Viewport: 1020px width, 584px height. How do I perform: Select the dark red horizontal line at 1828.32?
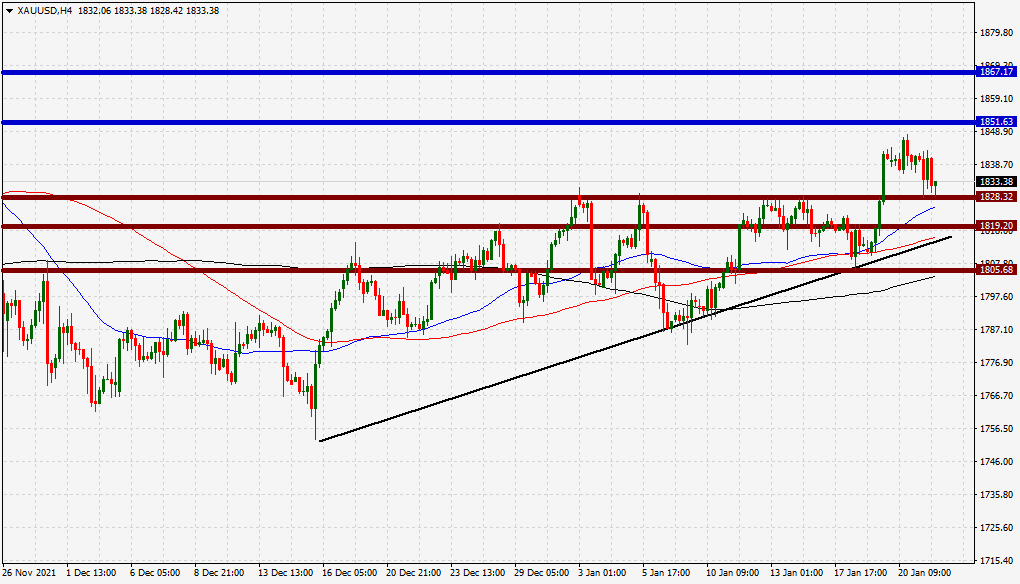(x=489, y=197)
